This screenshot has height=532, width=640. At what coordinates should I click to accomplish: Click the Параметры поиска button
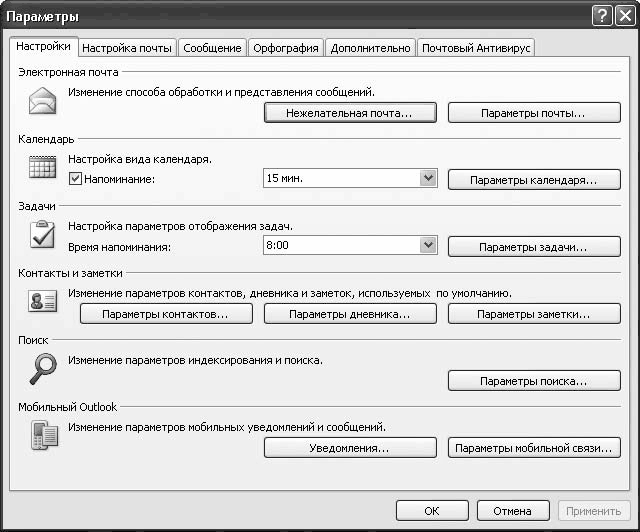[x=534, y=381]
